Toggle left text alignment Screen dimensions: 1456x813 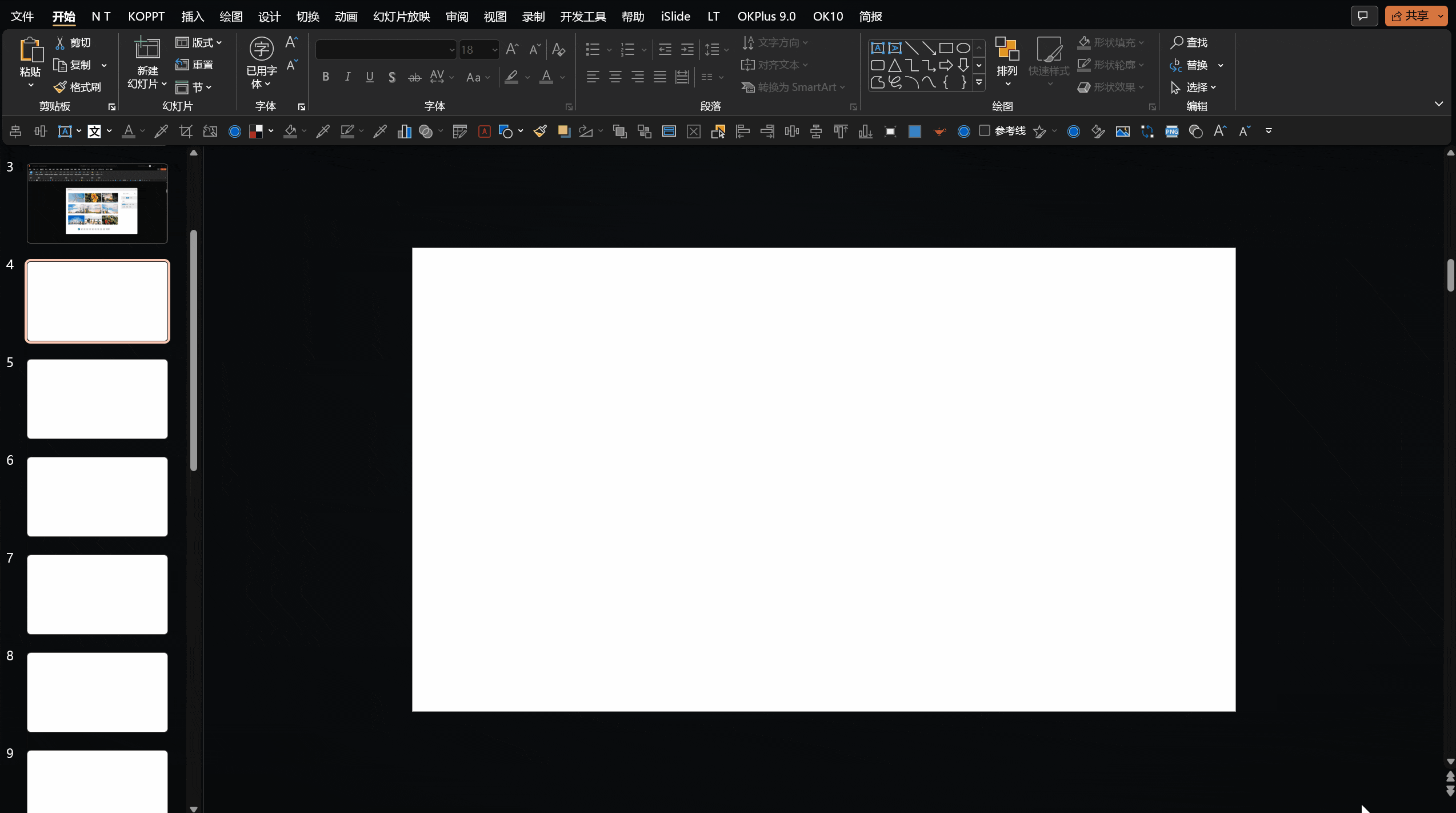click(593, 77)
